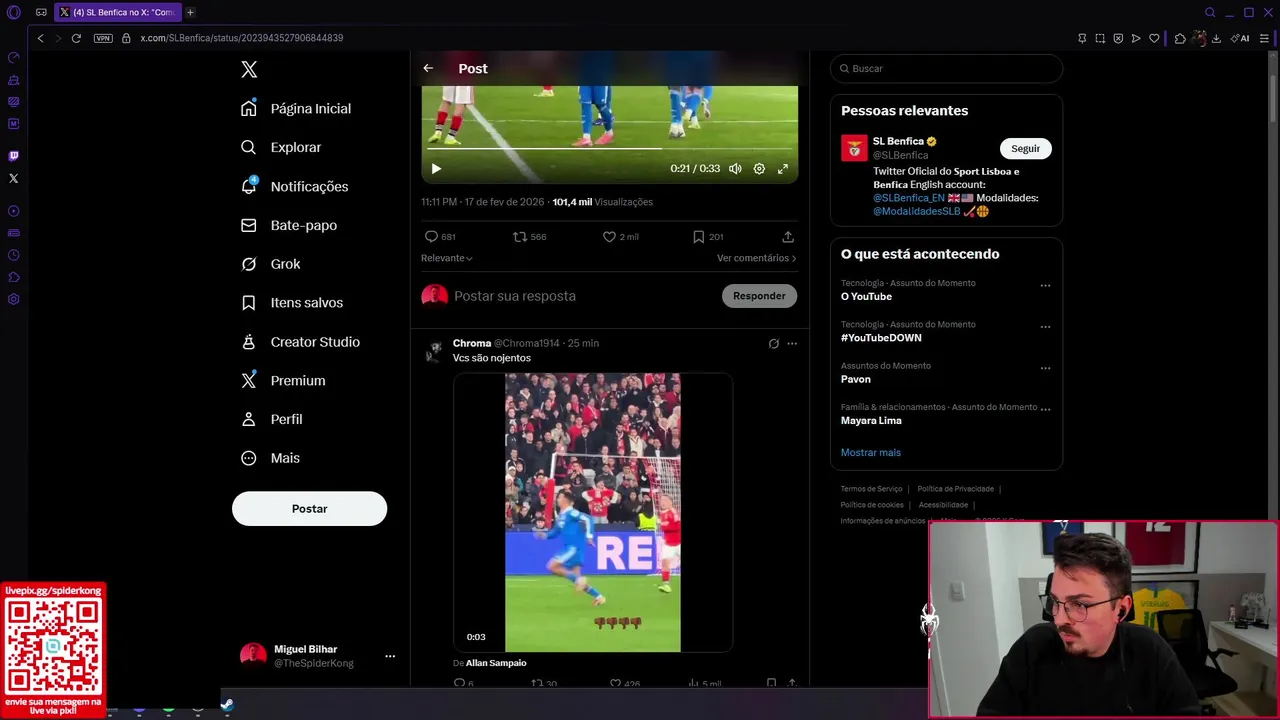Click Grok icon on Chroma's reply
Viewport: 1280px width, 720px height.
773,343
